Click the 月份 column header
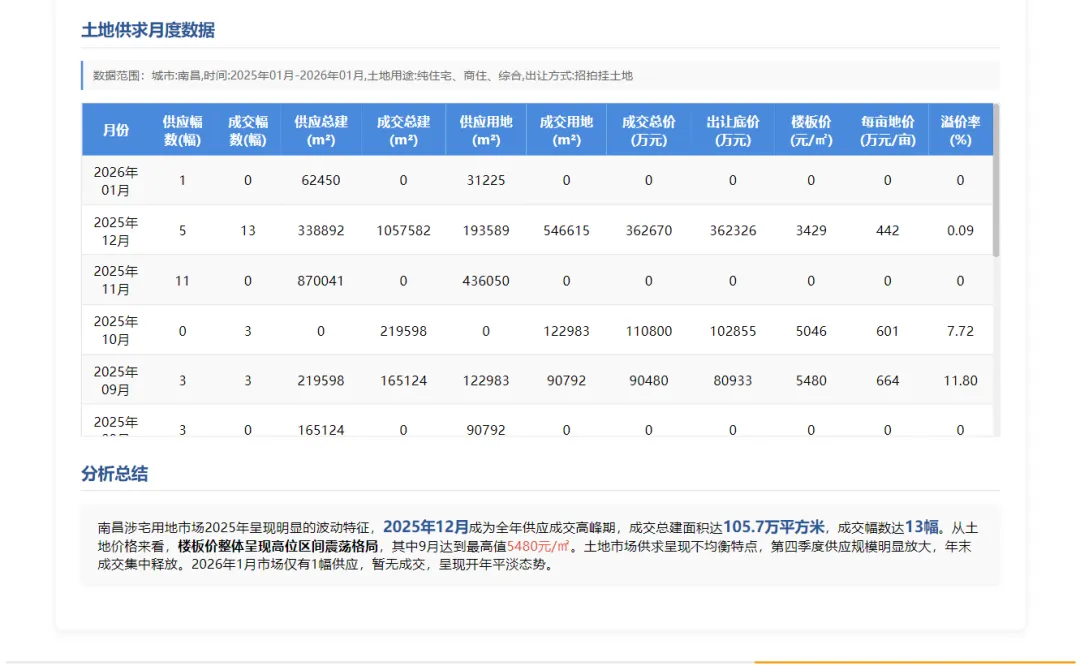The image size is (1080, 666). [x=116, y=129]
